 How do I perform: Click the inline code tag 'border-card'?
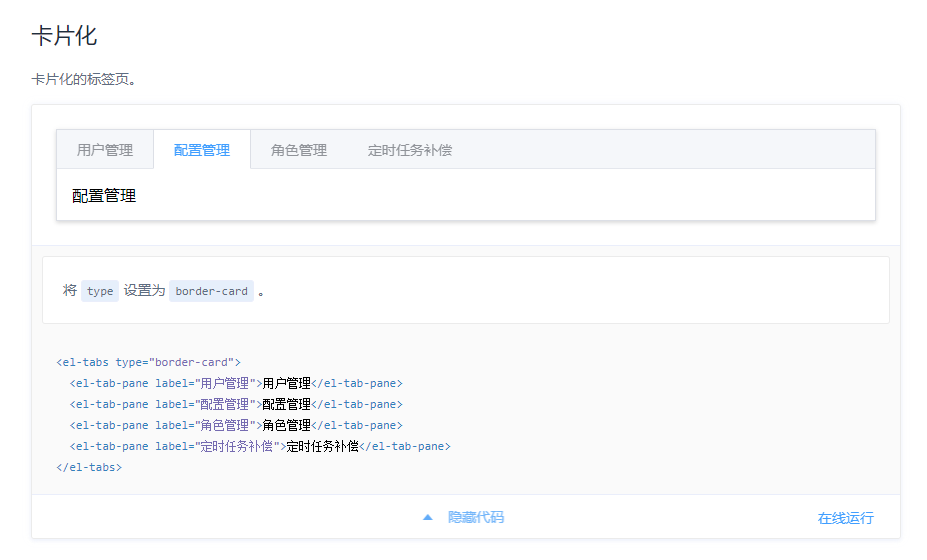[x=212, y=291]
